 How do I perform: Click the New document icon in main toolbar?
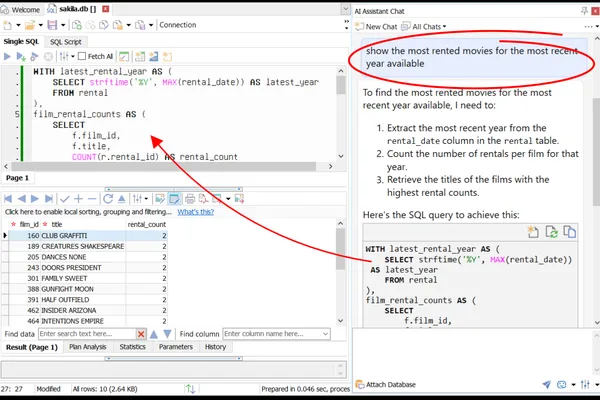[7, 25]
